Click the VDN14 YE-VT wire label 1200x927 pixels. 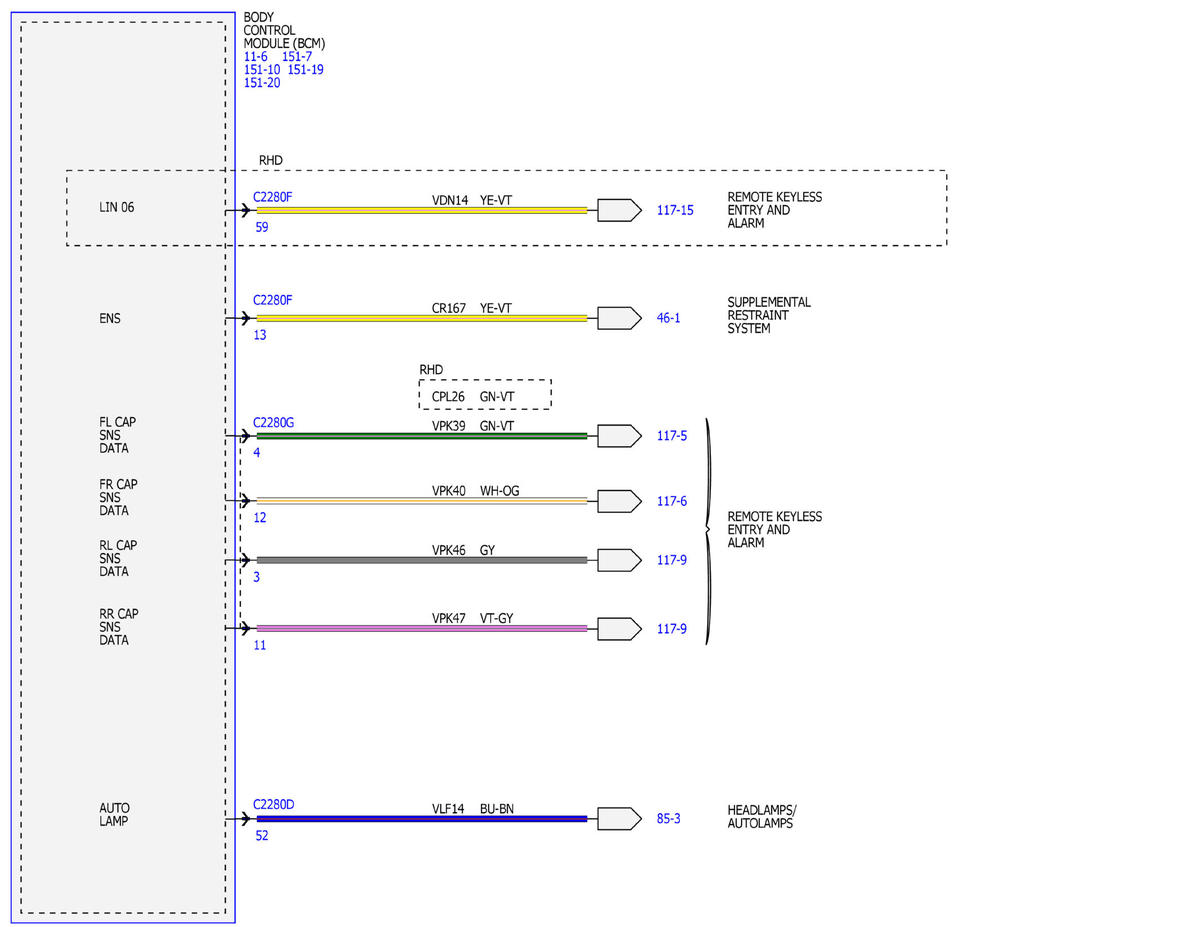click(x=472, y=200)
